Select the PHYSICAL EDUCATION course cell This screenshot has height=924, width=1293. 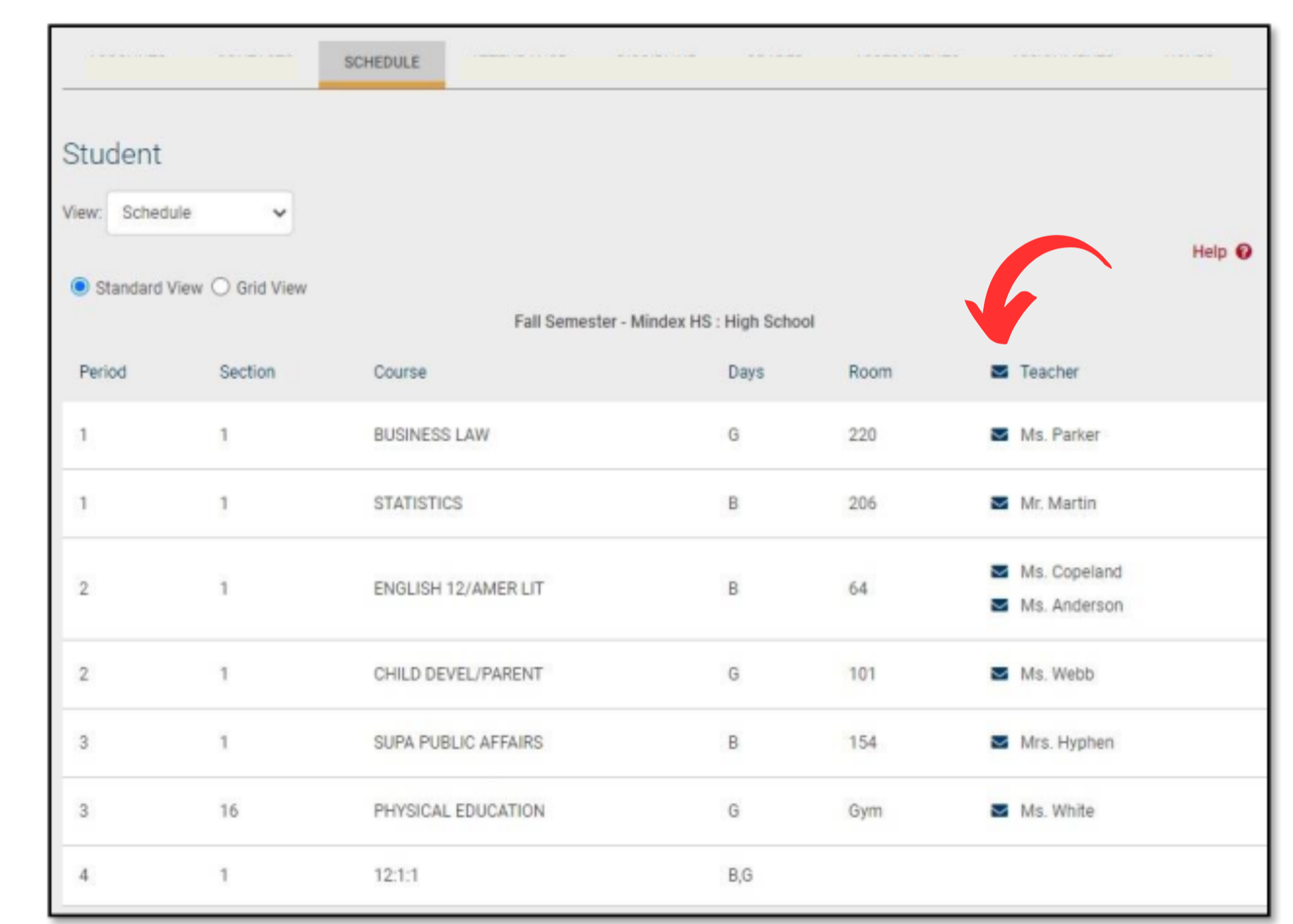[459, 811]
